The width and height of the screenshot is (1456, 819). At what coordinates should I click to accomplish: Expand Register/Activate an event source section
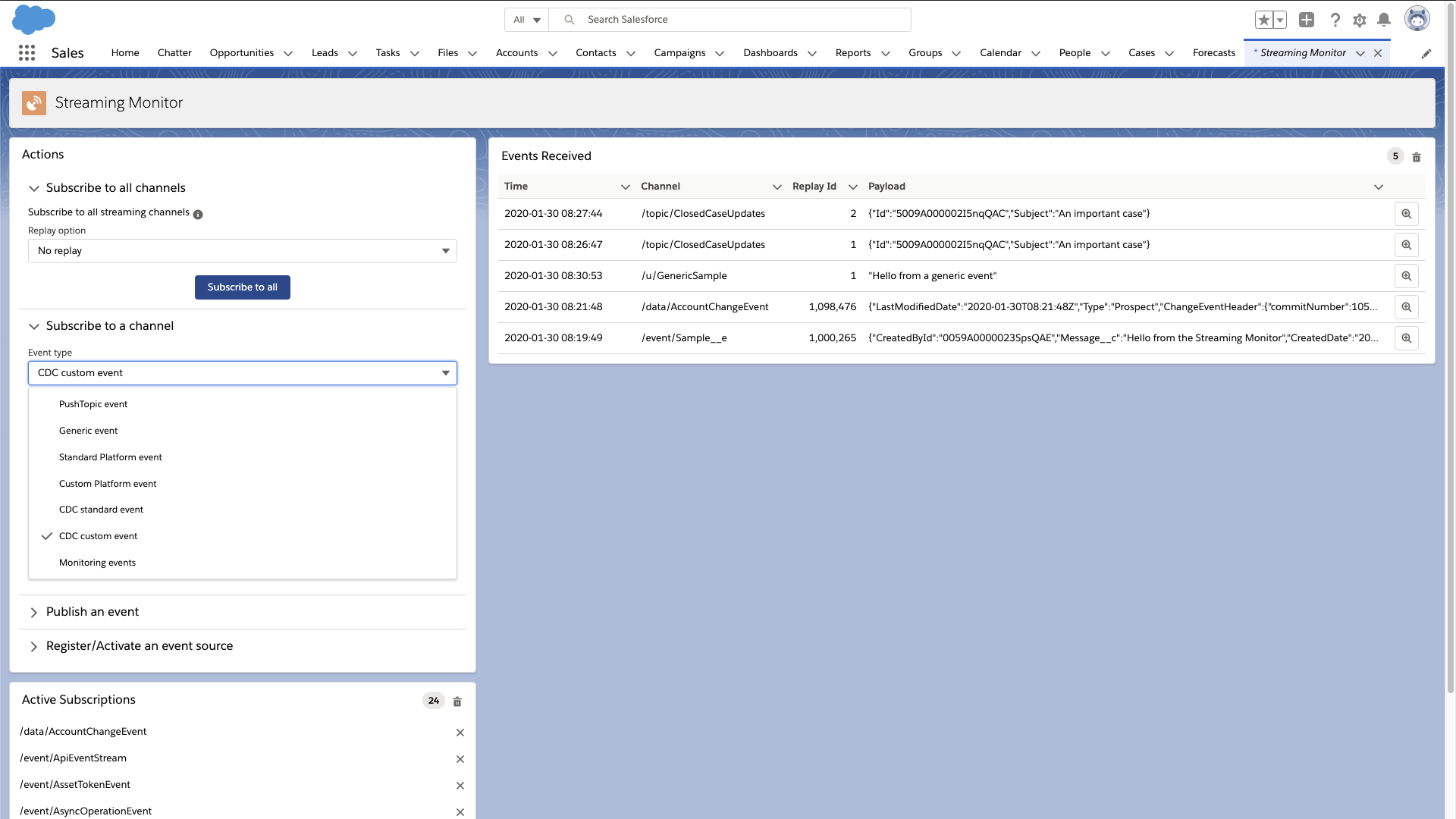tap(34, 647)
